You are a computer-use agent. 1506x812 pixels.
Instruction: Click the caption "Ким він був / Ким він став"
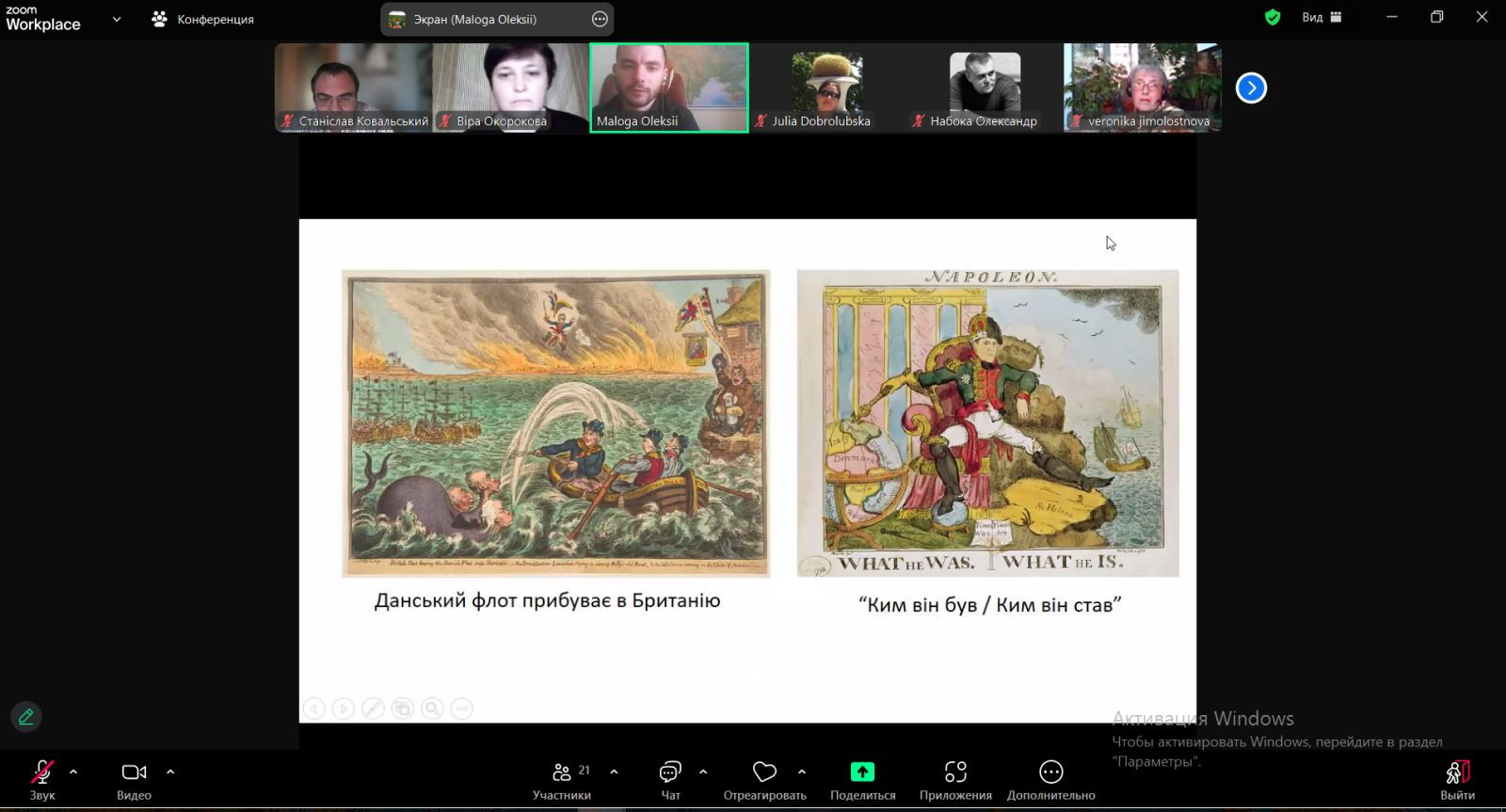click(x=990, y=604)
